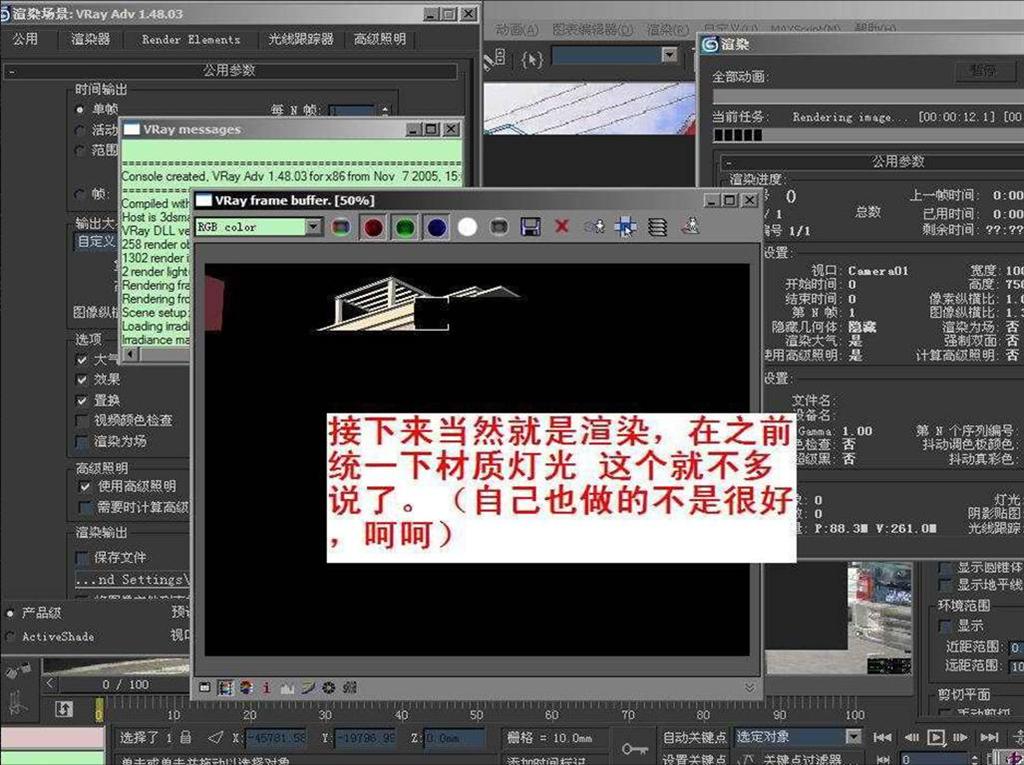Enable 保存文件 save file checkbox

coord(82,557)
